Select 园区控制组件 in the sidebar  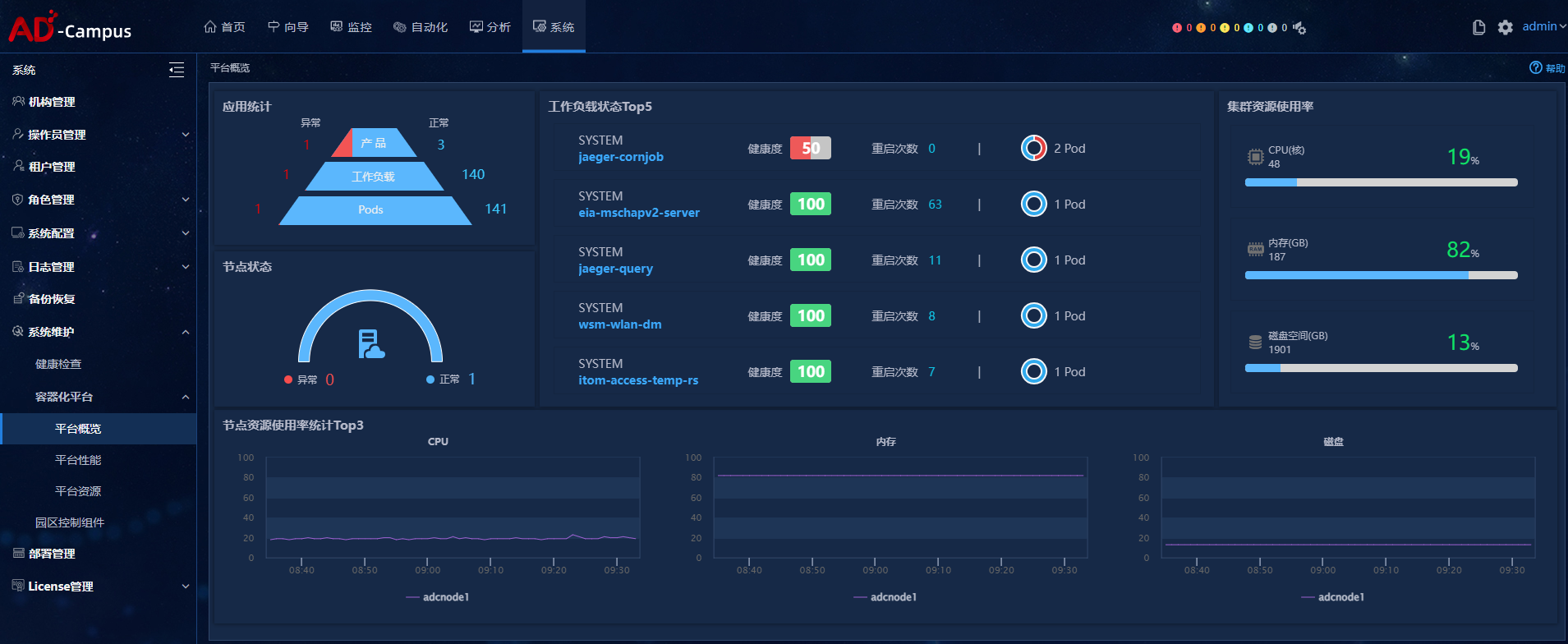[70, 522]
